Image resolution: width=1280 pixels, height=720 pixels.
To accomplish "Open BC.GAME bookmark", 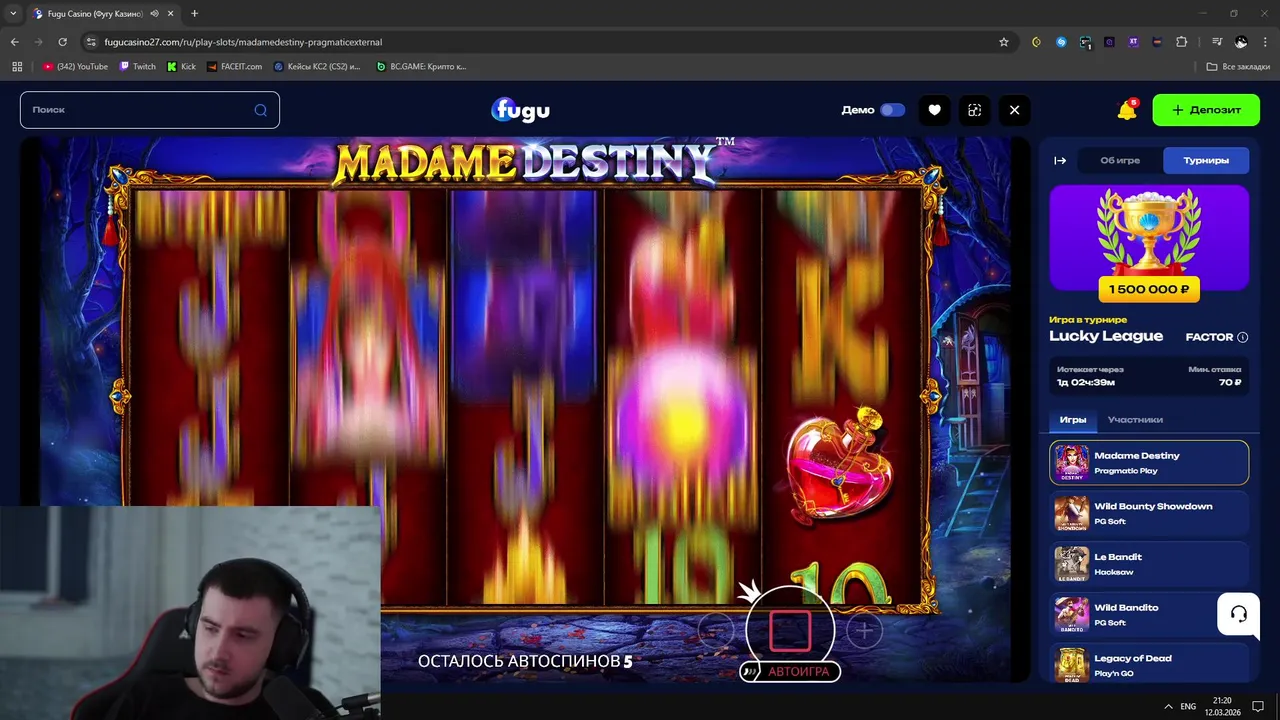I will click(x=421, y=66).
